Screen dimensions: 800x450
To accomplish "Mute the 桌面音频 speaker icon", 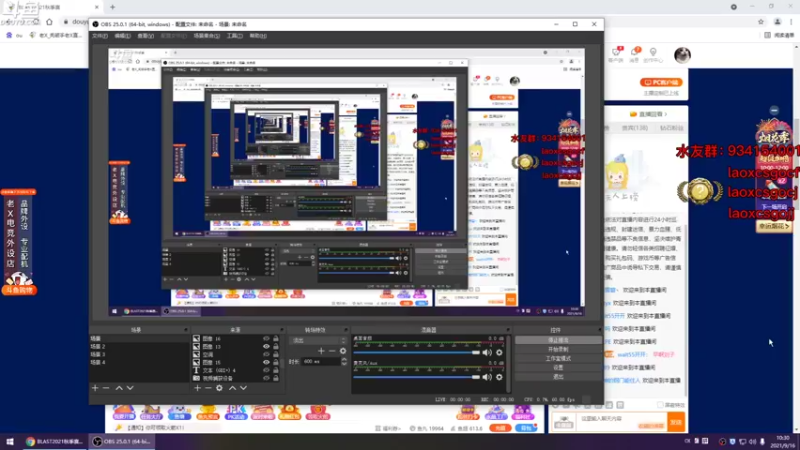I will click(487, 353).
